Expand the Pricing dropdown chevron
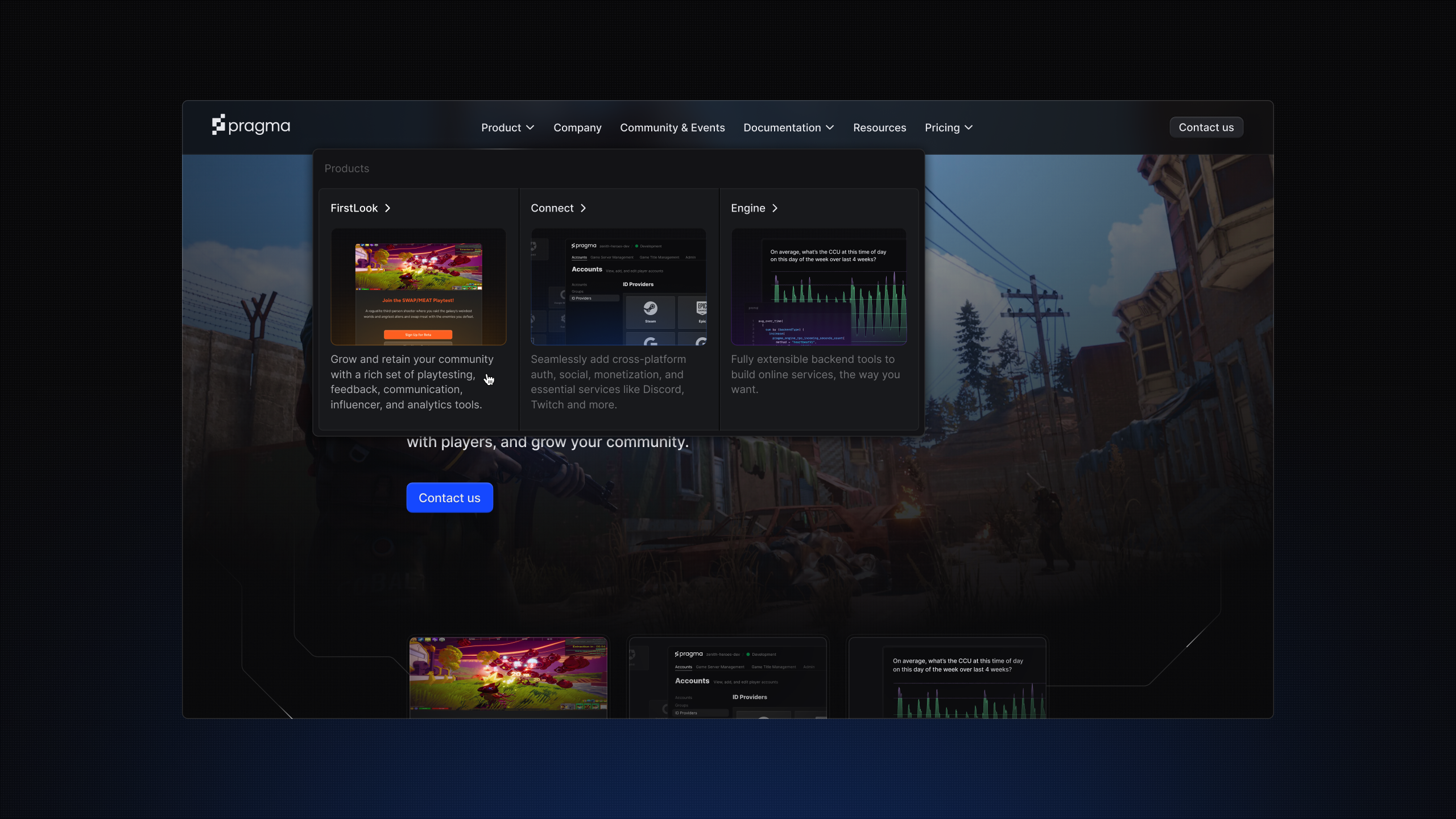The width and height of the screenshot is (1456, 819). [x=969, y=127]
